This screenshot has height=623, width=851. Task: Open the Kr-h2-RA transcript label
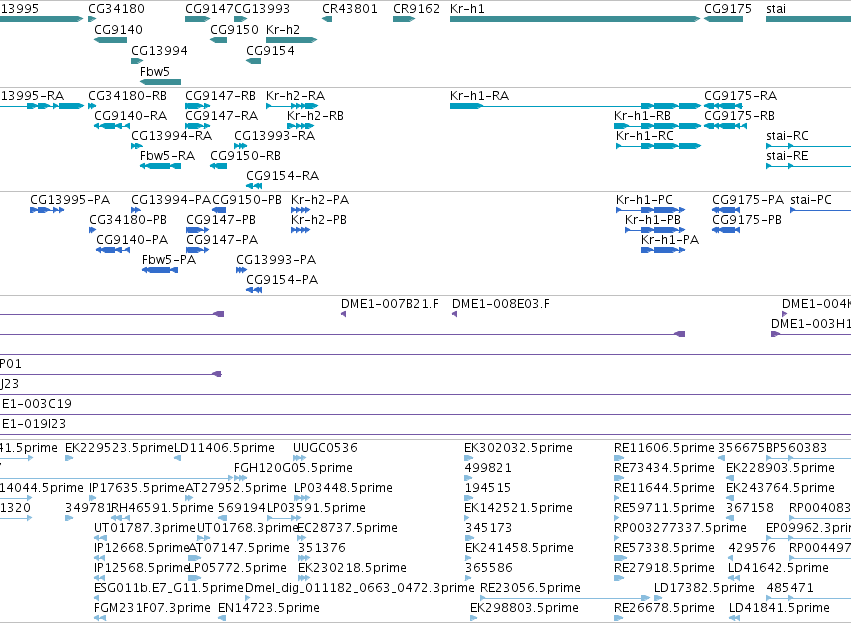pyautogui.click(x=295, y=96)
